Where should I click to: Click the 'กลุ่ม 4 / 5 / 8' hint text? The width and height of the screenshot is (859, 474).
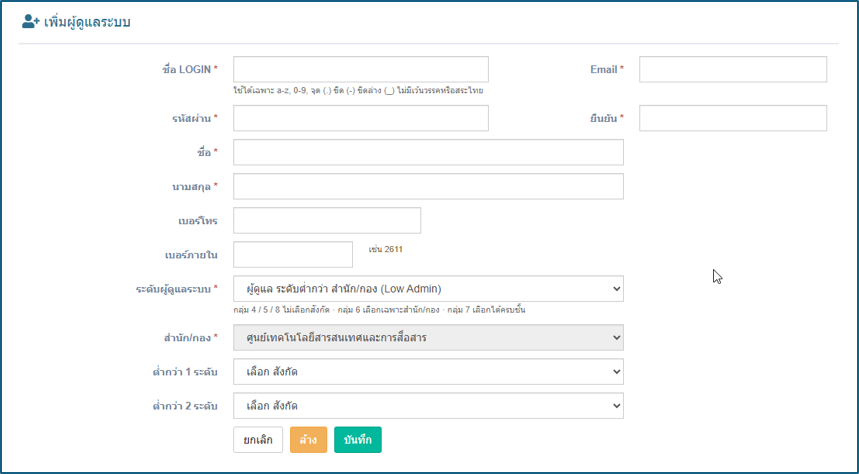tap(379, 310)
